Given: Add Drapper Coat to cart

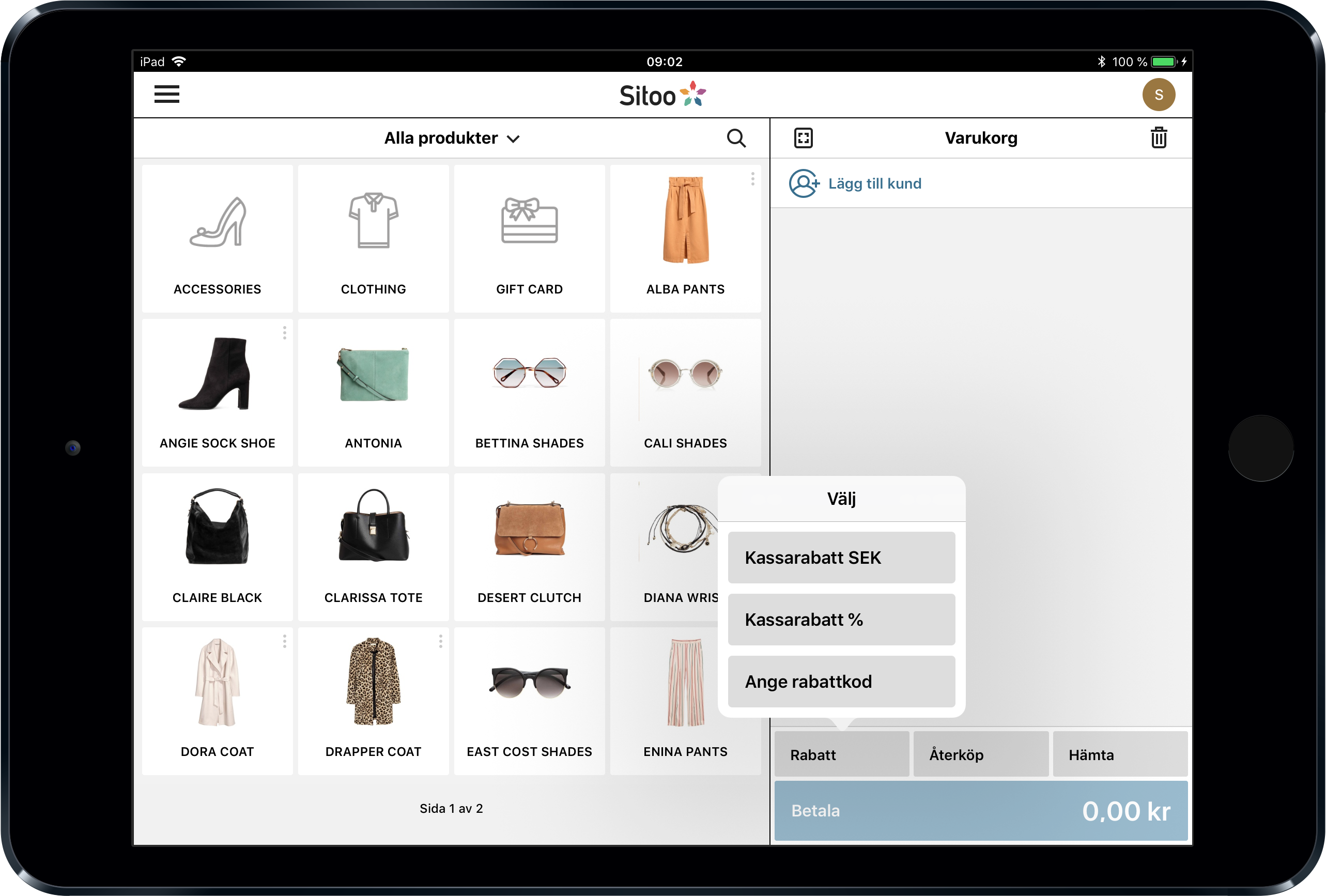Looking at the screenshot, I should (x=373, y=701).
